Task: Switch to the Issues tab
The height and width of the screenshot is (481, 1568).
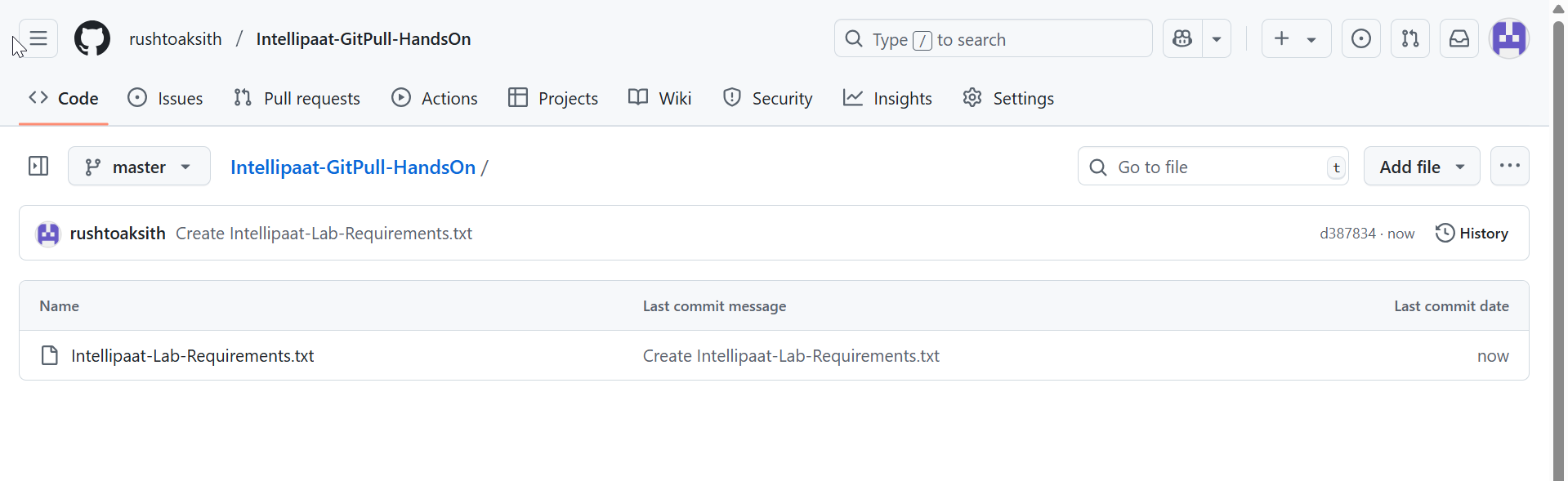Action: pyautogui.click(x=165, y=98)
